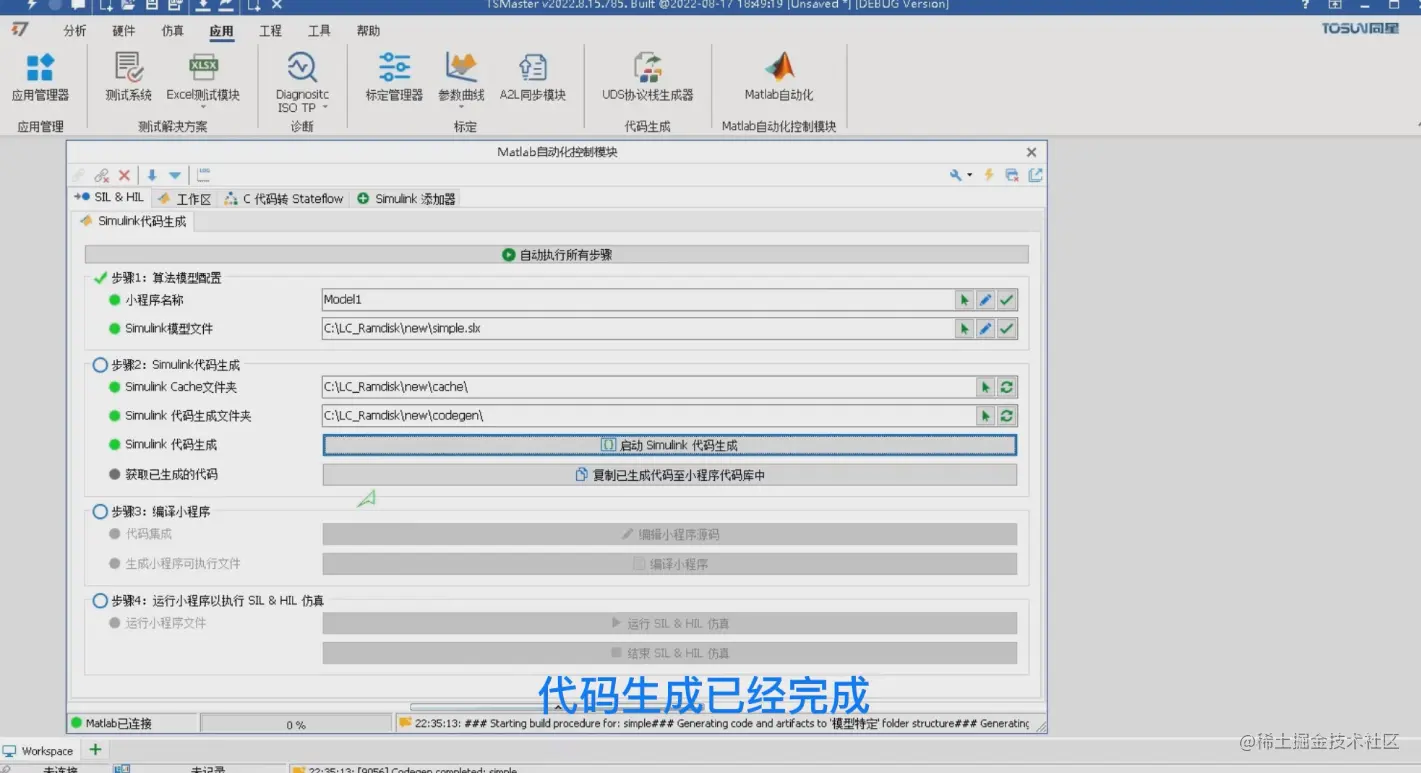Toggle the 步骤1 算法模型配置 checkmark
Image resolution: width=1421 pixels, height=773 pixels.
click(100, 278)
